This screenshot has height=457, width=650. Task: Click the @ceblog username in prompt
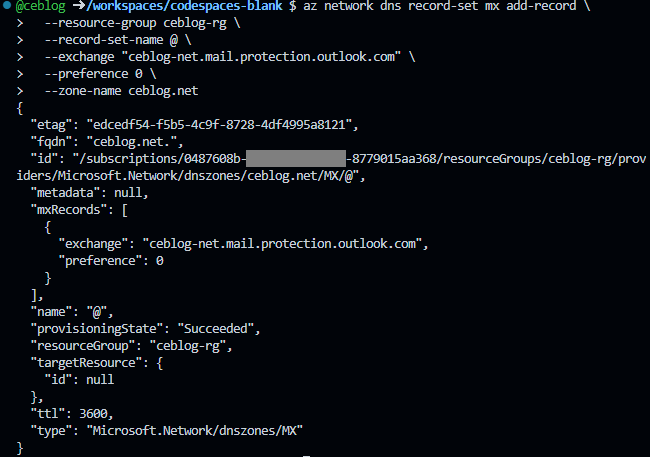pos(41,6)
